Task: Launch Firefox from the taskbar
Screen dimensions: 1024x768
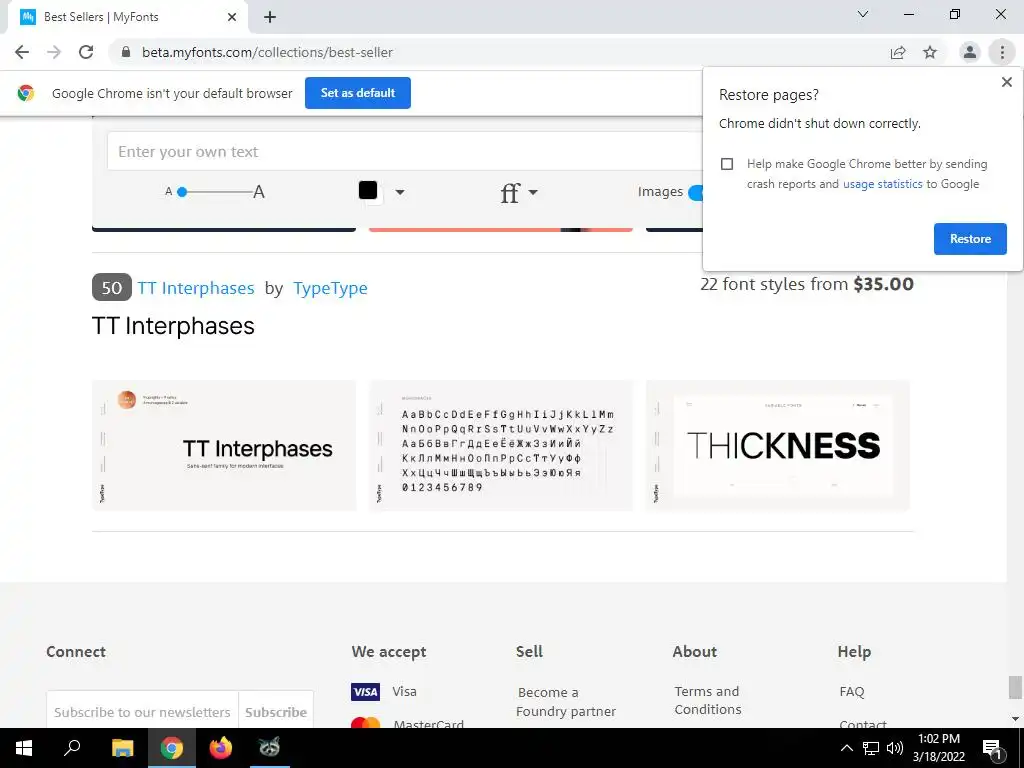Action: point(221,748)
